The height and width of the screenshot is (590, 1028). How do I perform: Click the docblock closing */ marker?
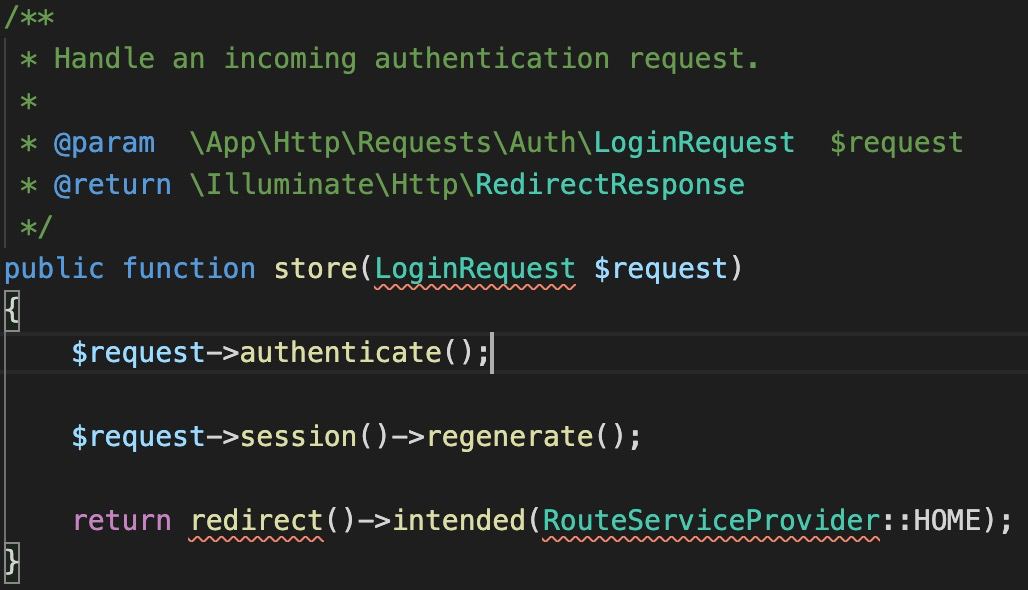pos(36,227)
